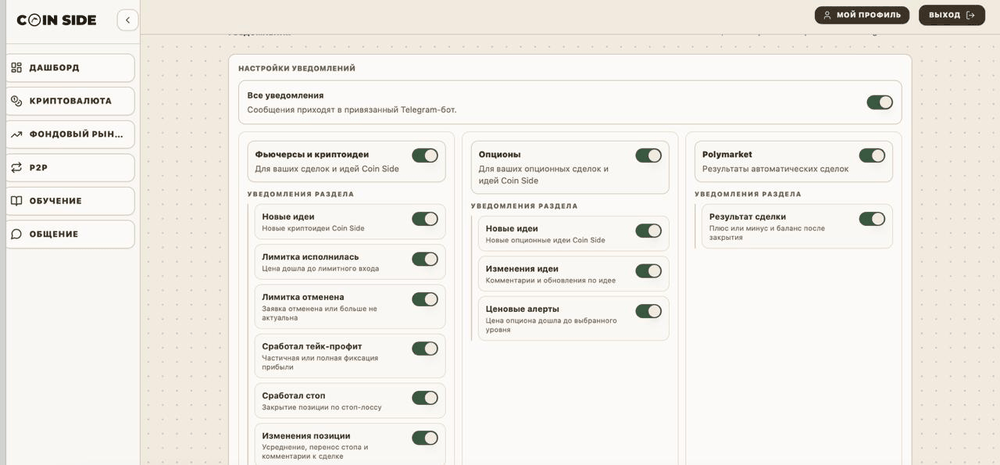Click the Обучение book icon
The image size is (1000, 465).
(x=17, y=201)
